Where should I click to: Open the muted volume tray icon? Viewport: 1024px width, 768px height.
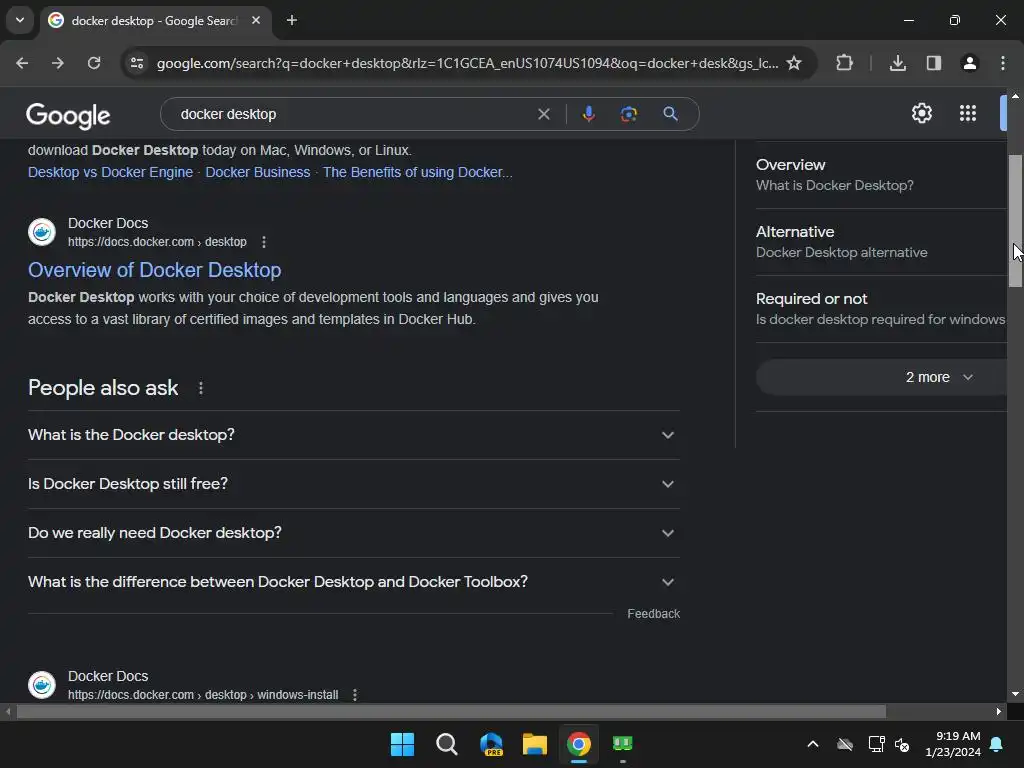click(x=902, y=744)
